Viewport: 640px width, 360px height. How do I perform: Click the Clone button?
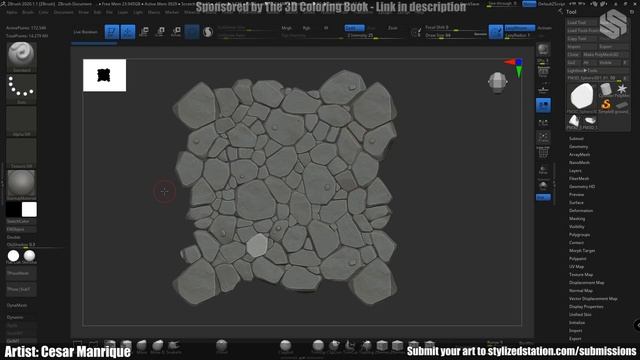point(573,54)
